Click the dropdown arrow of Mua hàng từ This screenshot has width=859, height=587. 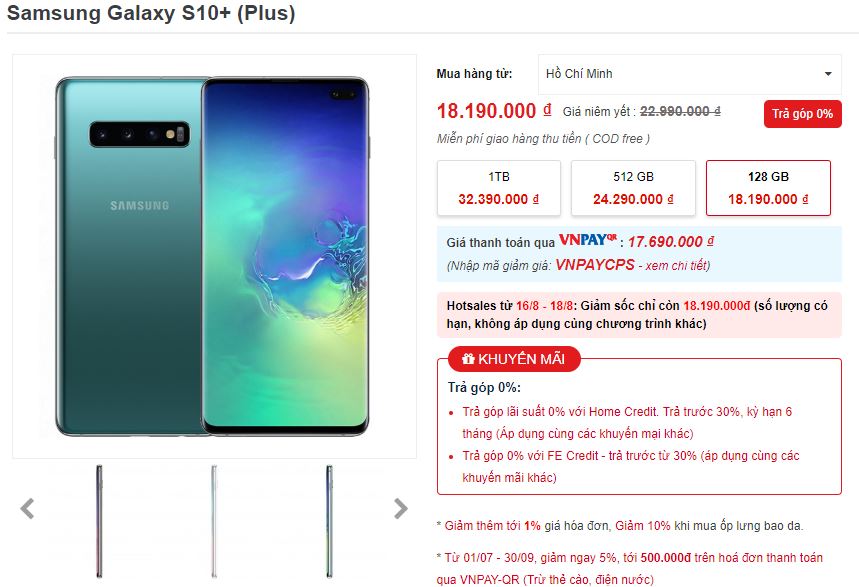(x=828, y=74)
